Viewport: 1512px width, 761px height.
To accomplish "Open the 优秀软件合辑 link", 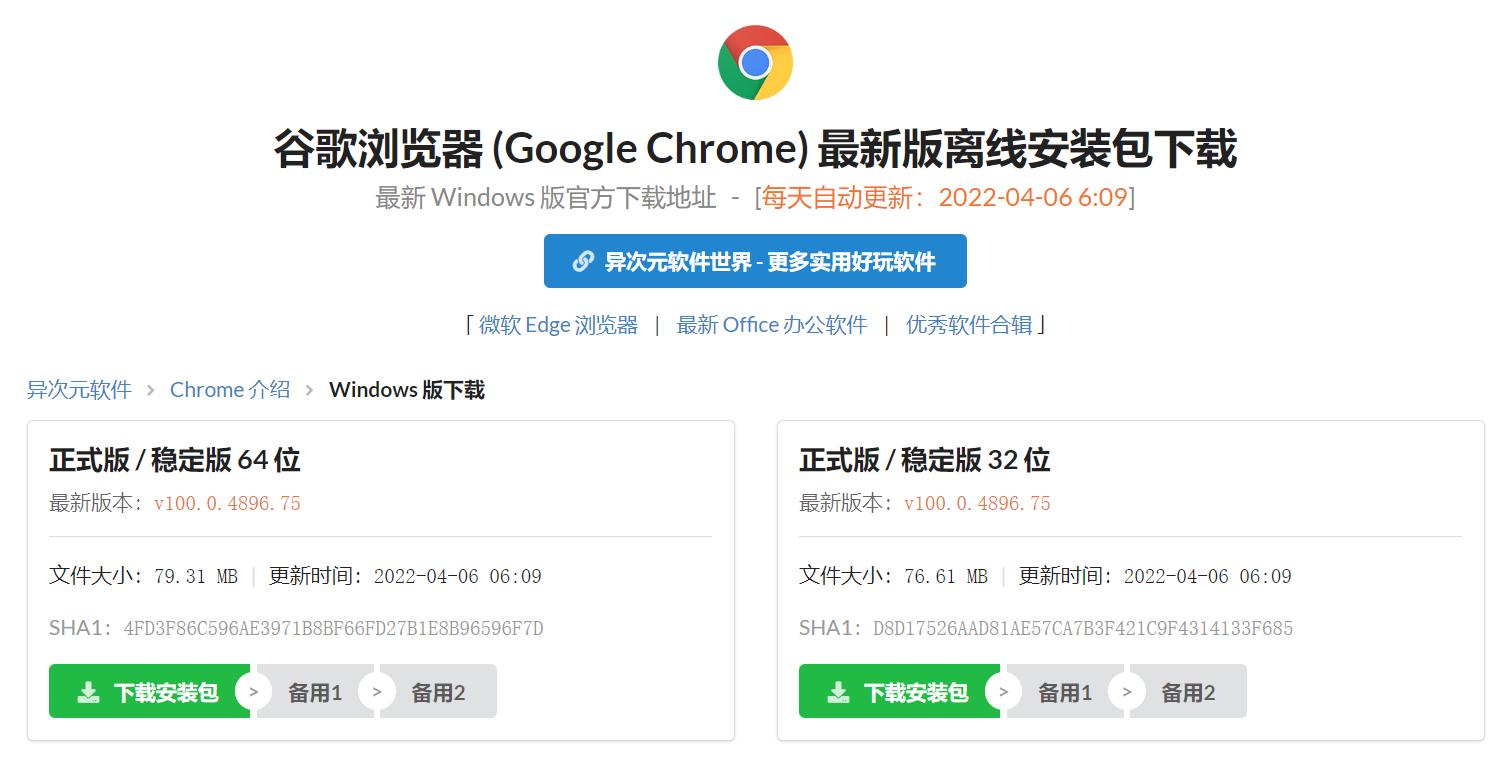I will [969, 325].
